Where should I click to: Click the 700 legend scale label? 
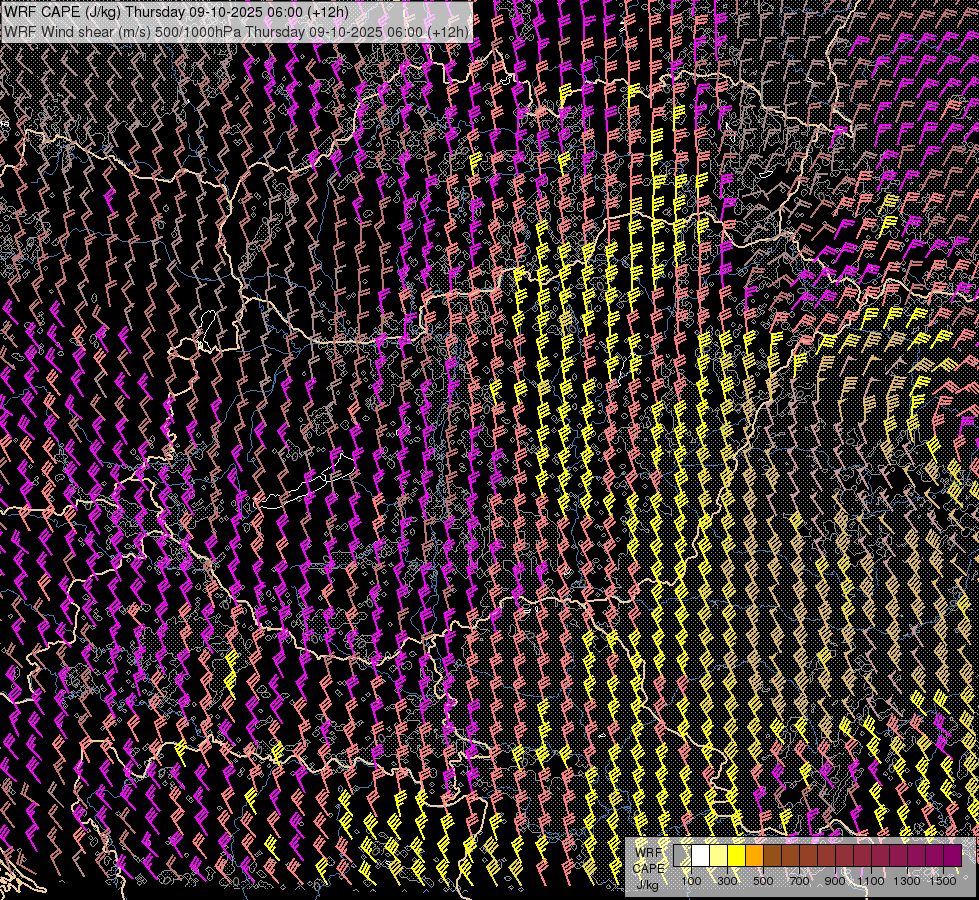point(799,881)
